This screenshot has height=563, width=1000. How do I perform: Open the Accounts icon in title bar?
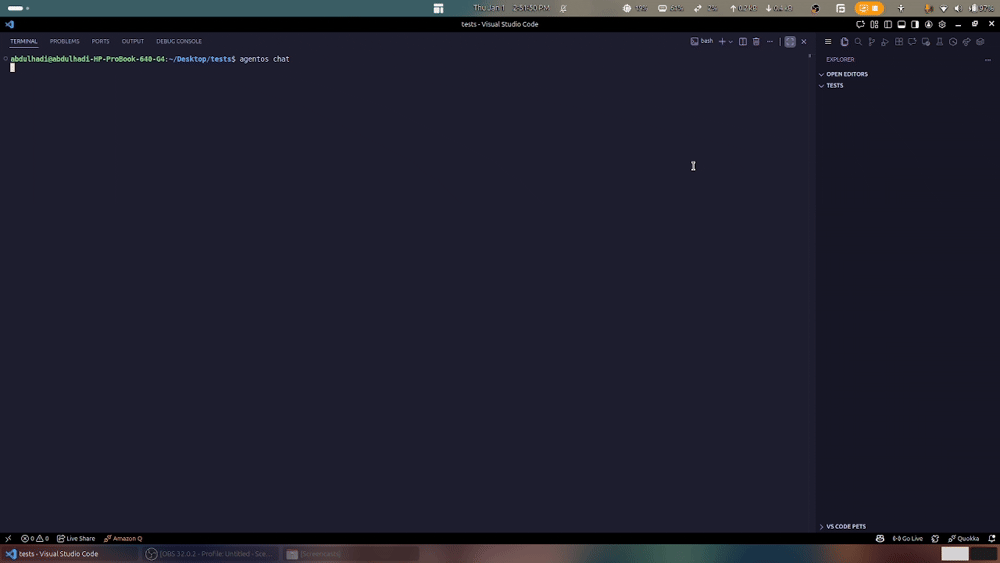pos(929,24)
